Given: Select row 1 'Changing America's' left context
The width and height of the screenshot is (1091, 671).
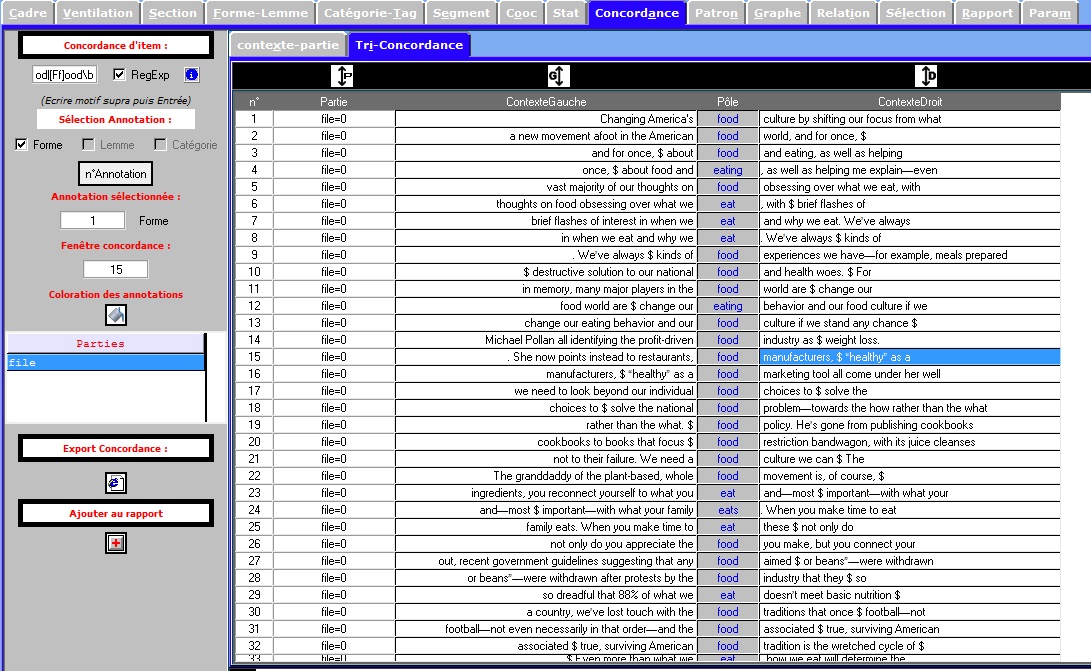Looking at the screenshot, I should [x=546, y=119].
